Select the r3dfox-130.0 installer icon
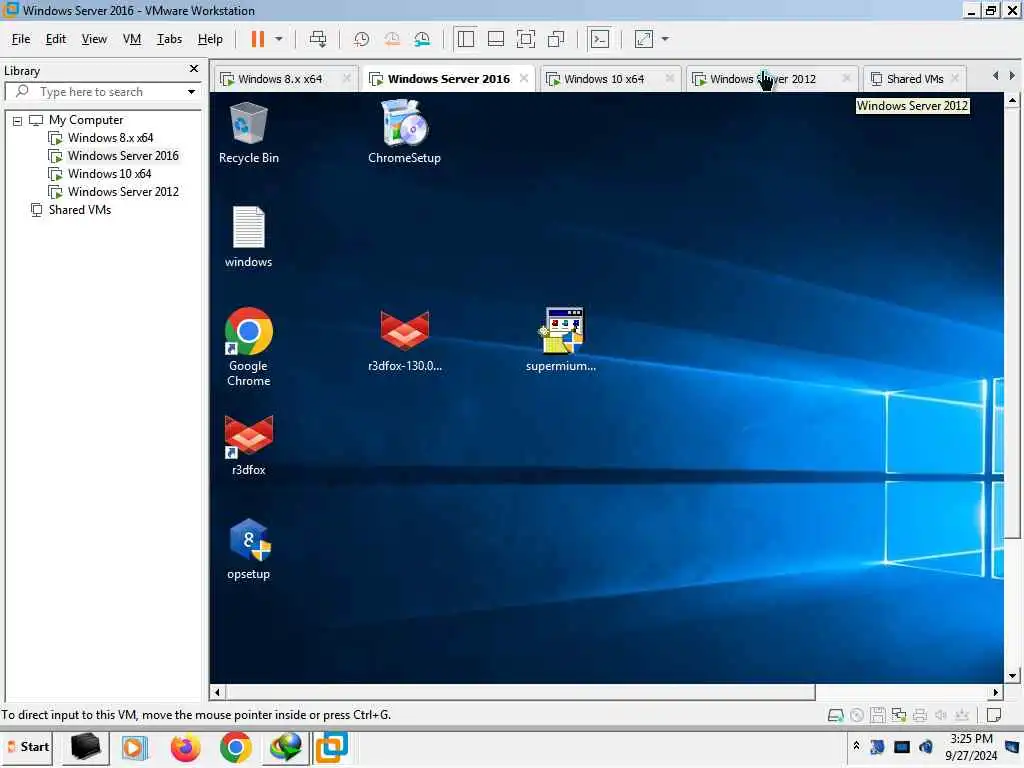Image resolution: width=1024 pixels, height=768 pixels. tap(405, 340)
